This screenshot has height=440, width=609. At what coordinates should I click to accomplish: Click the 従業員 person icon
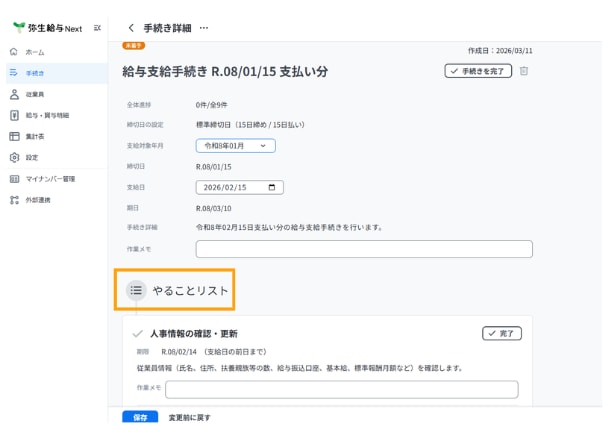(14, 94)
